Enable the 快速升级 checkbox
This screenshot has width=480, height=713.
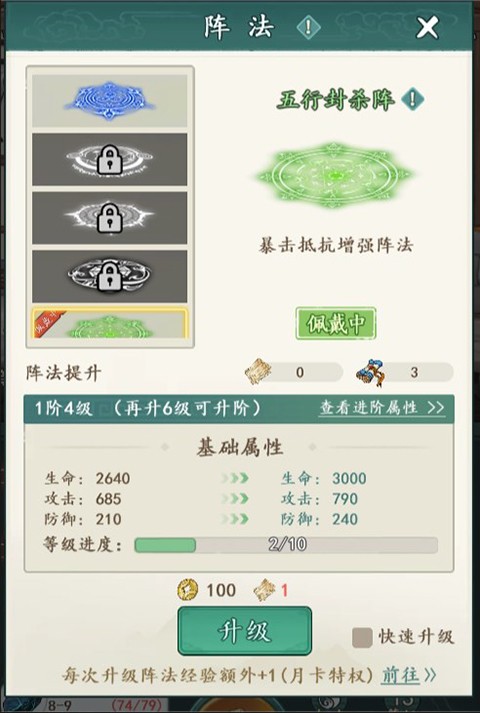click(x=362, y=637)
